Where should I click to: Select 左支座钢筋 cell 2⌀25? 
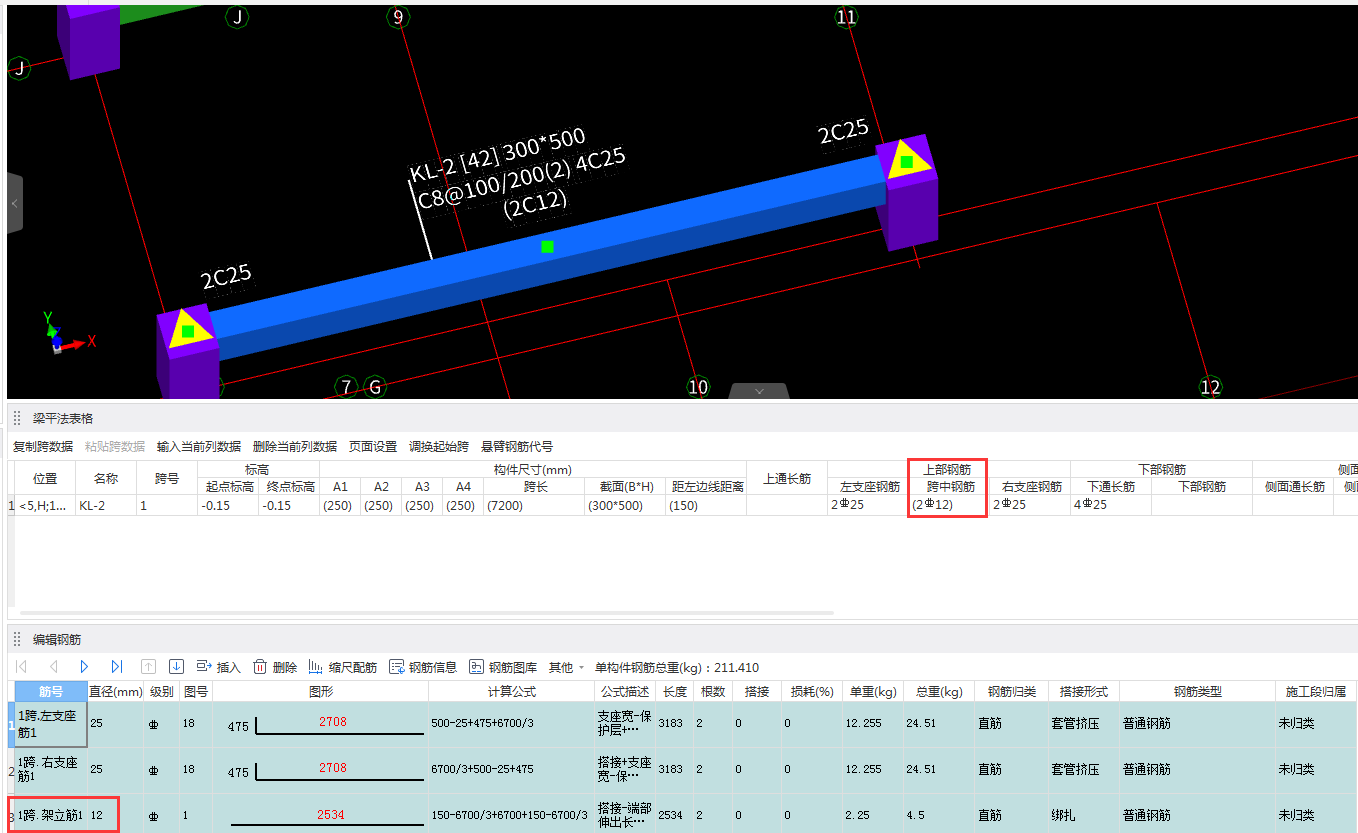(x=867, y=505)
